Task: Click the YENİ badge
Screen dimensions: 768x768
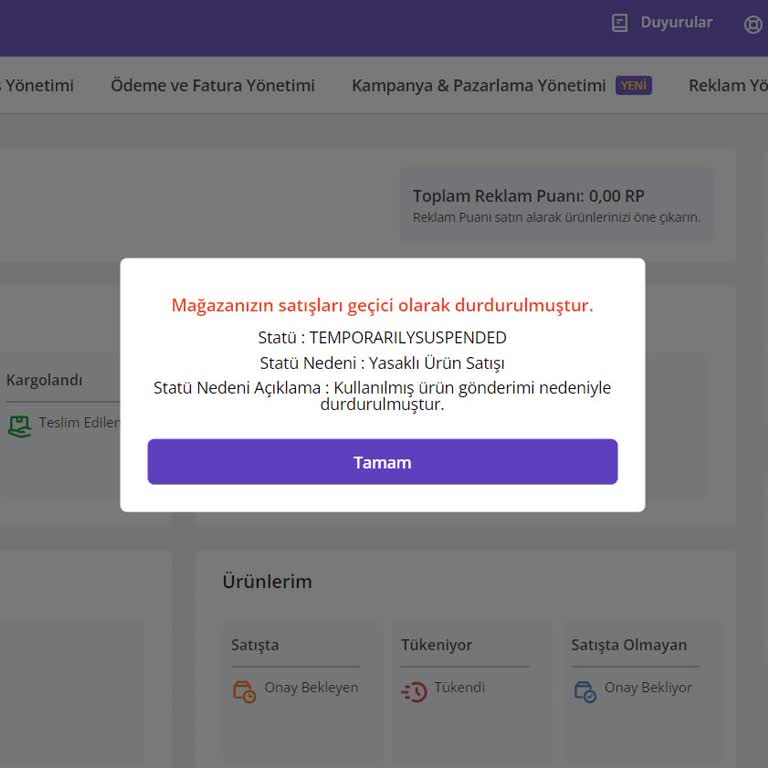Action: click(x=633, y=85)
